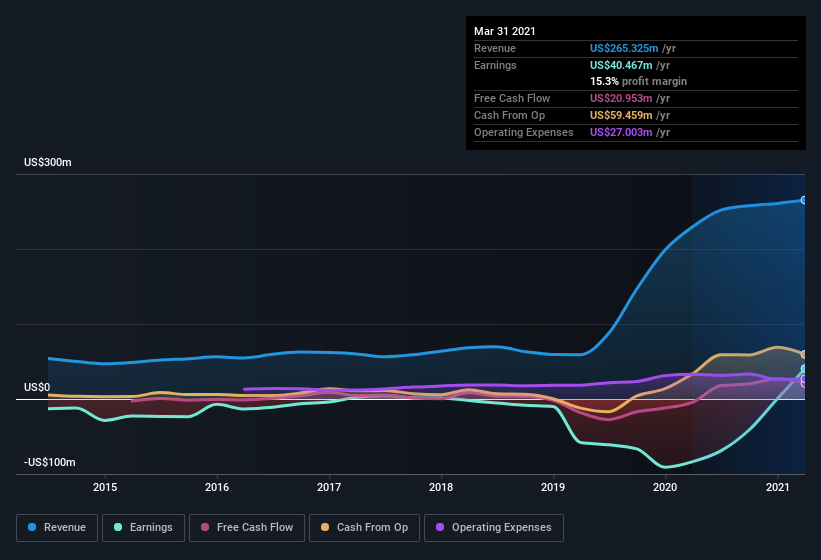The width and height of the screenshot is (821, 560).
Task: Hide the Free Cash Flow series label
Action: tap(255, 527)
